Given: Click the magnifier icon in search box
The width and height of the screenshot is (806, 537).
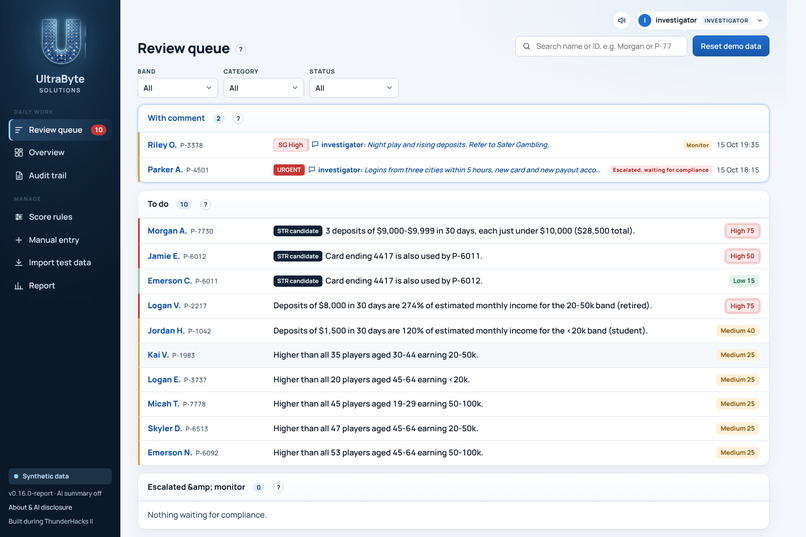Looking at the screenshot, I should (x=526, y=46).
